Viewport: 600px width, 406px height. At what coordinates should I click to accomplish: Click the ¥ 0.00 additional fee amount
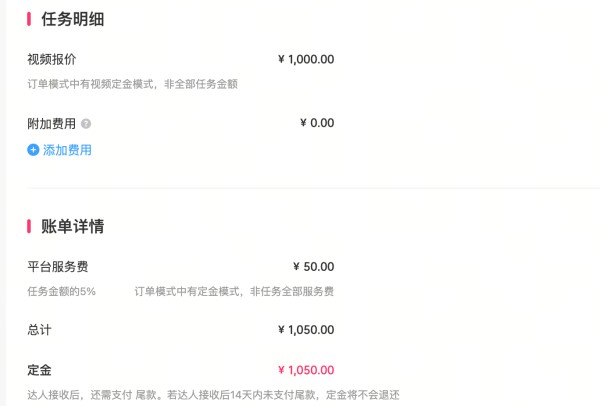317,123
